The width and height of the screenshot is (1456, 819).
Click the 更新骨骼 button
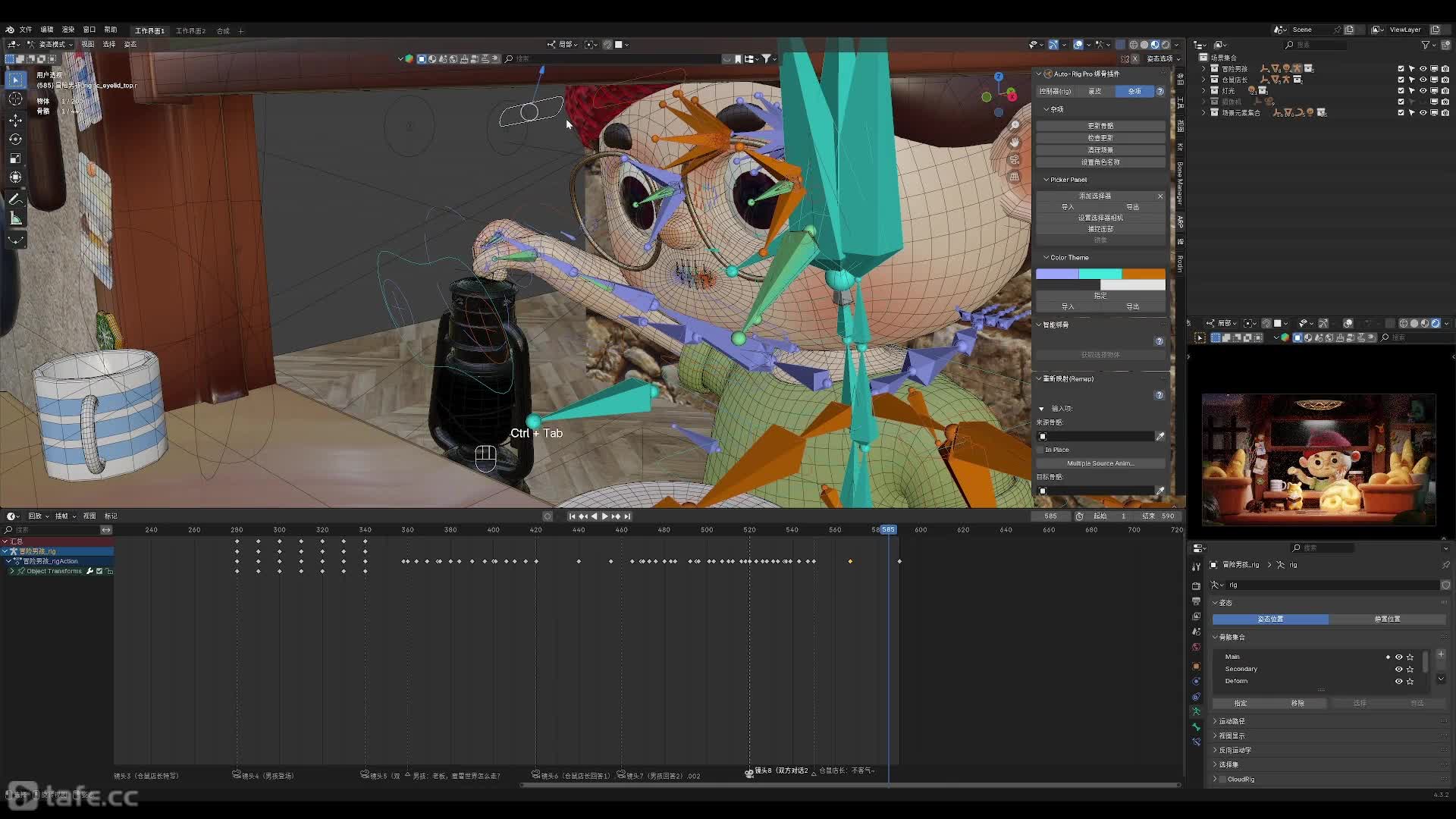[x=1100, y=126]
